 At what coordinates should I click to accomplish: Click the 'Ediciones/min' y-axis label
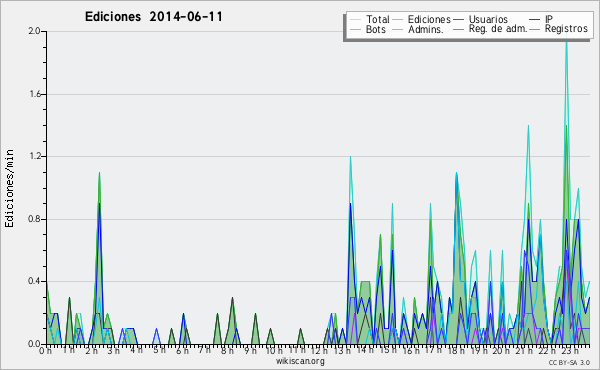coord(9,188)
